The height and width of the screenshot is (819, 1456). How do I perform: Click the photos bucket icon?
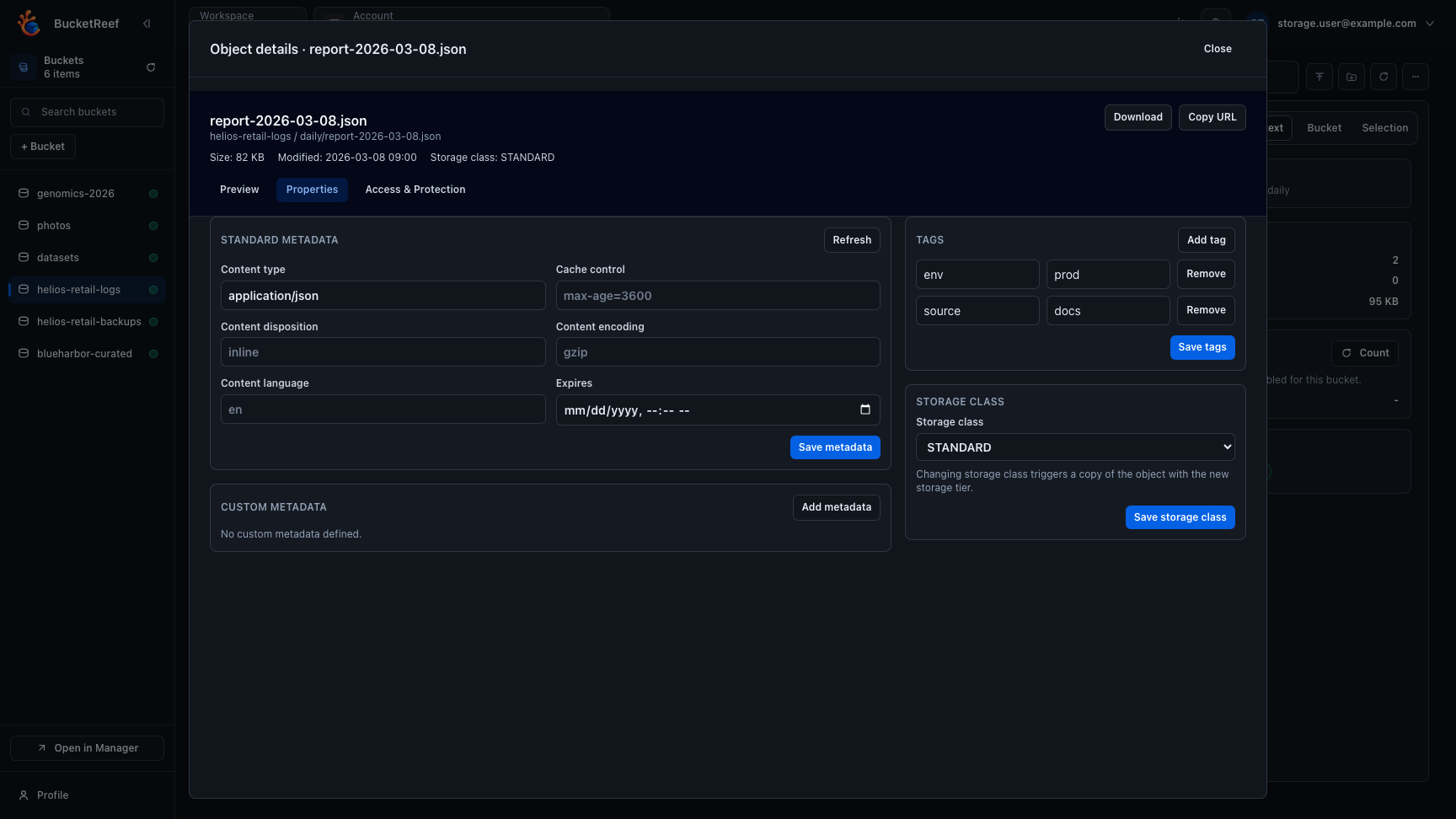pos(24,226)
